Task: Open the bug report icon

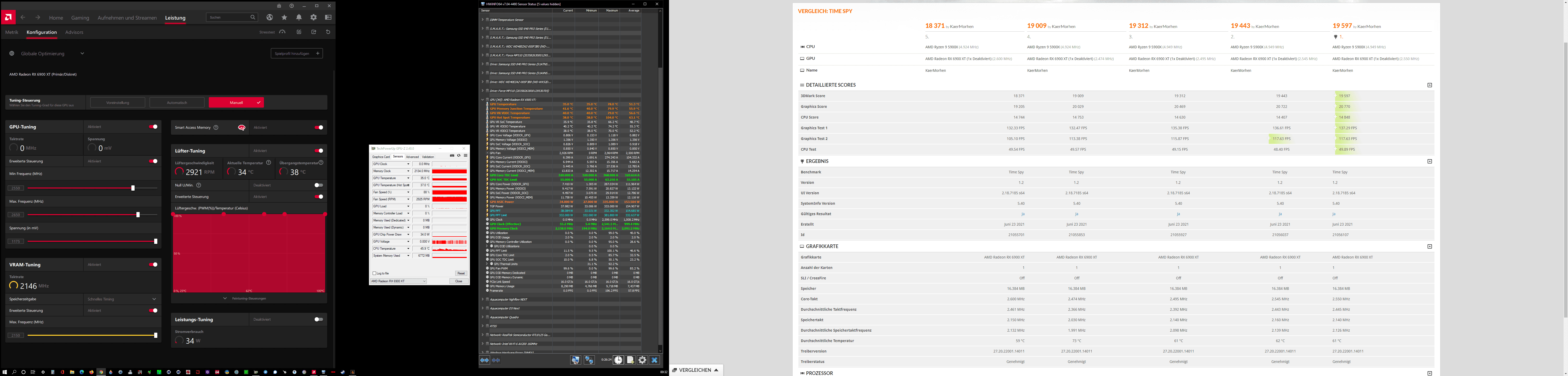Action: 279,5
